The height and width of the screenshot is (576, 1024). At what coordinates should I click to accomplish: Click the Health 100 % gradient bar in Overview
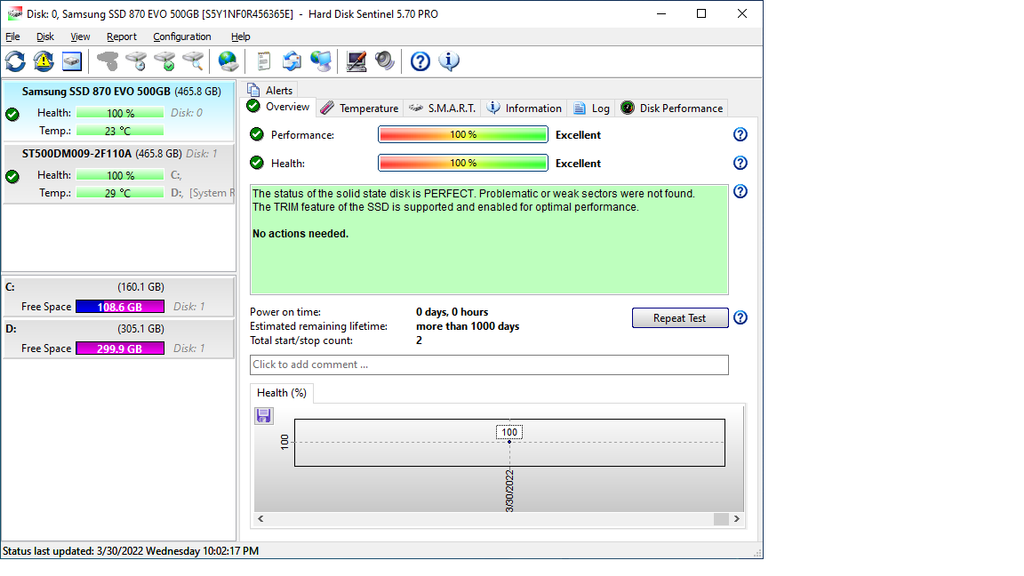[463, 163]
